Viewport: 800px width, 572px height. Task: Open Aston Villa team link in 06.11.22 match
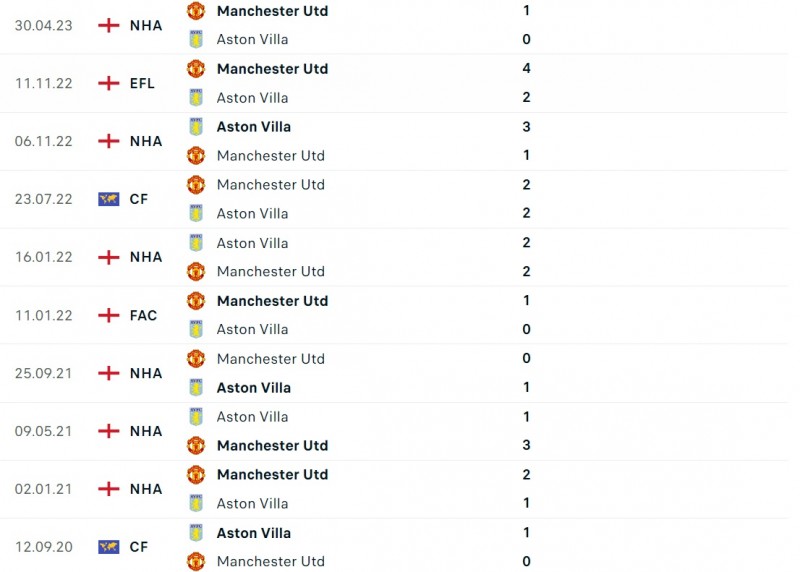(254, 127)
